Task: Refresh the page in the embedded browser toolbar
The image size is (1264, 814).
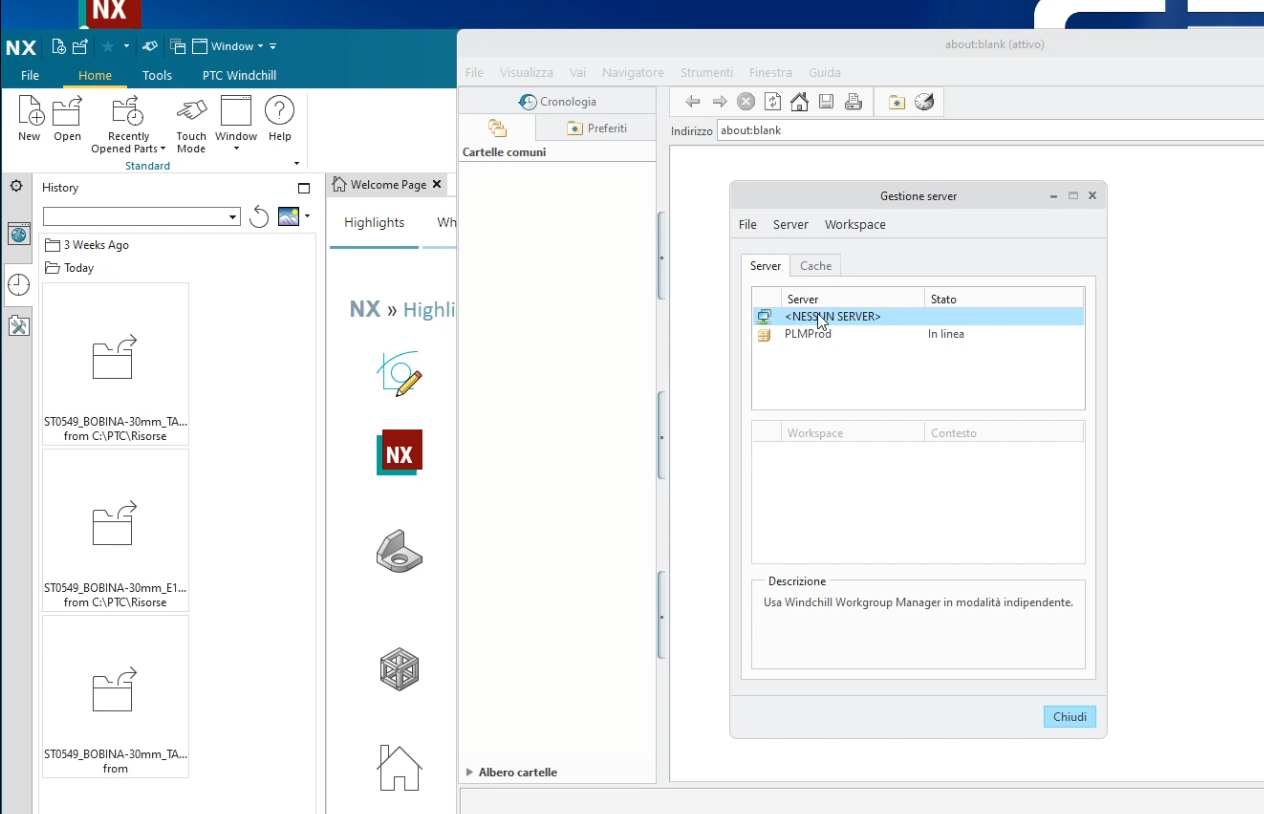Action: (x=771, y=101)
